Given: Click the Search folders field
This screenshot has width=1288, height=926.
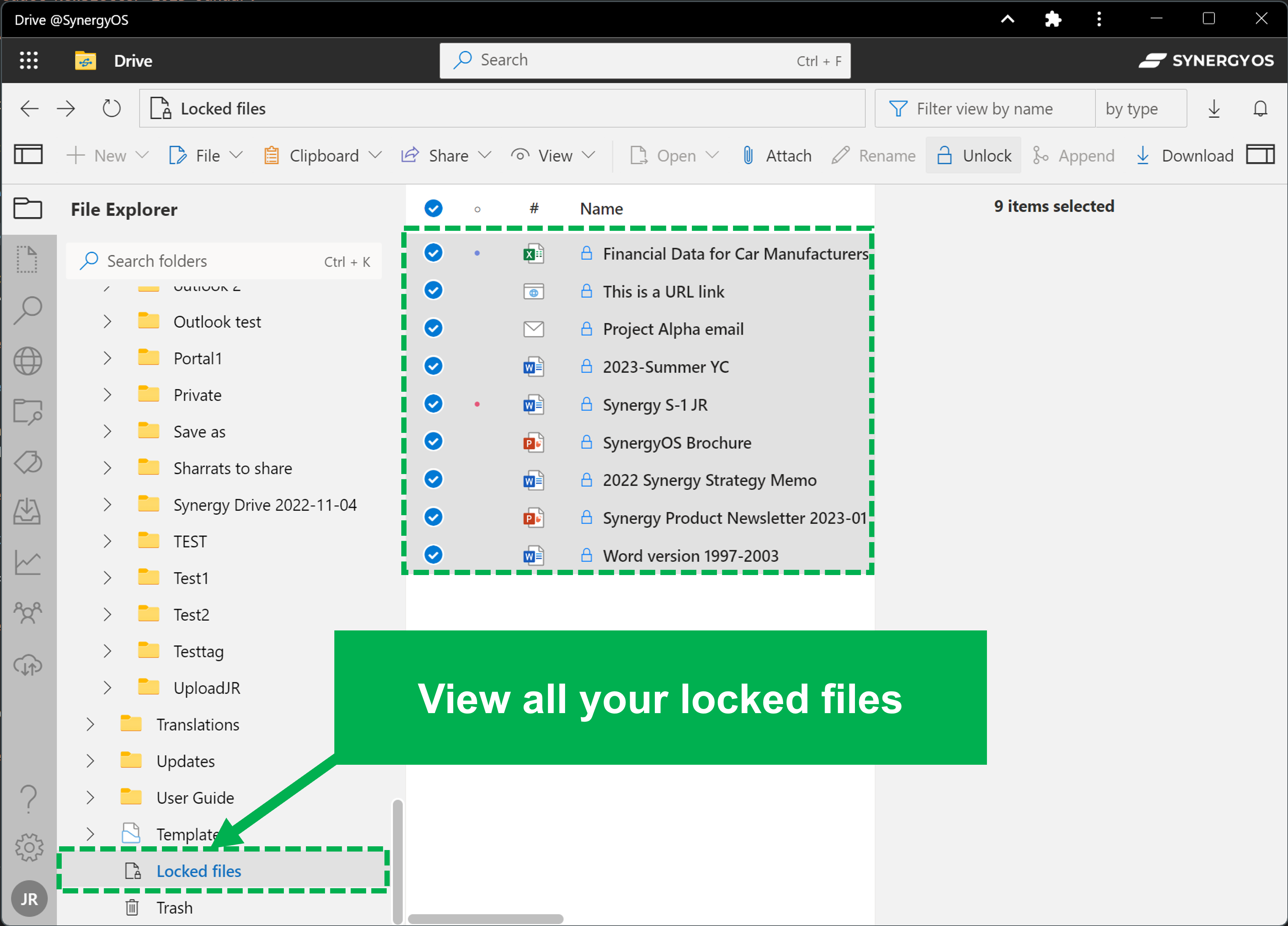Looking at the screenshot, I should 224,261.
